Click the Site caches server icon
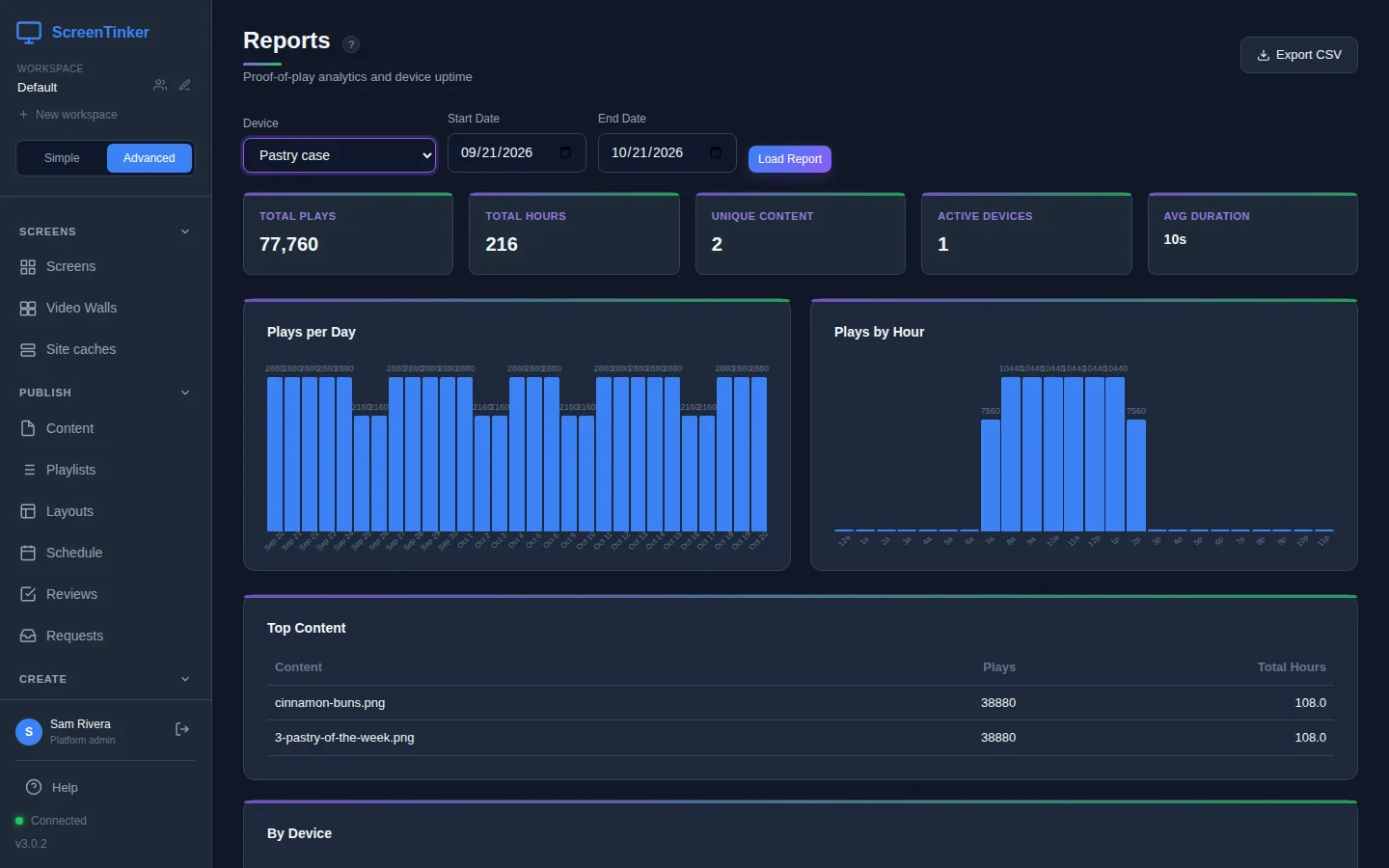The height and width of the screenshot is (868, 1389). point(28,350)
